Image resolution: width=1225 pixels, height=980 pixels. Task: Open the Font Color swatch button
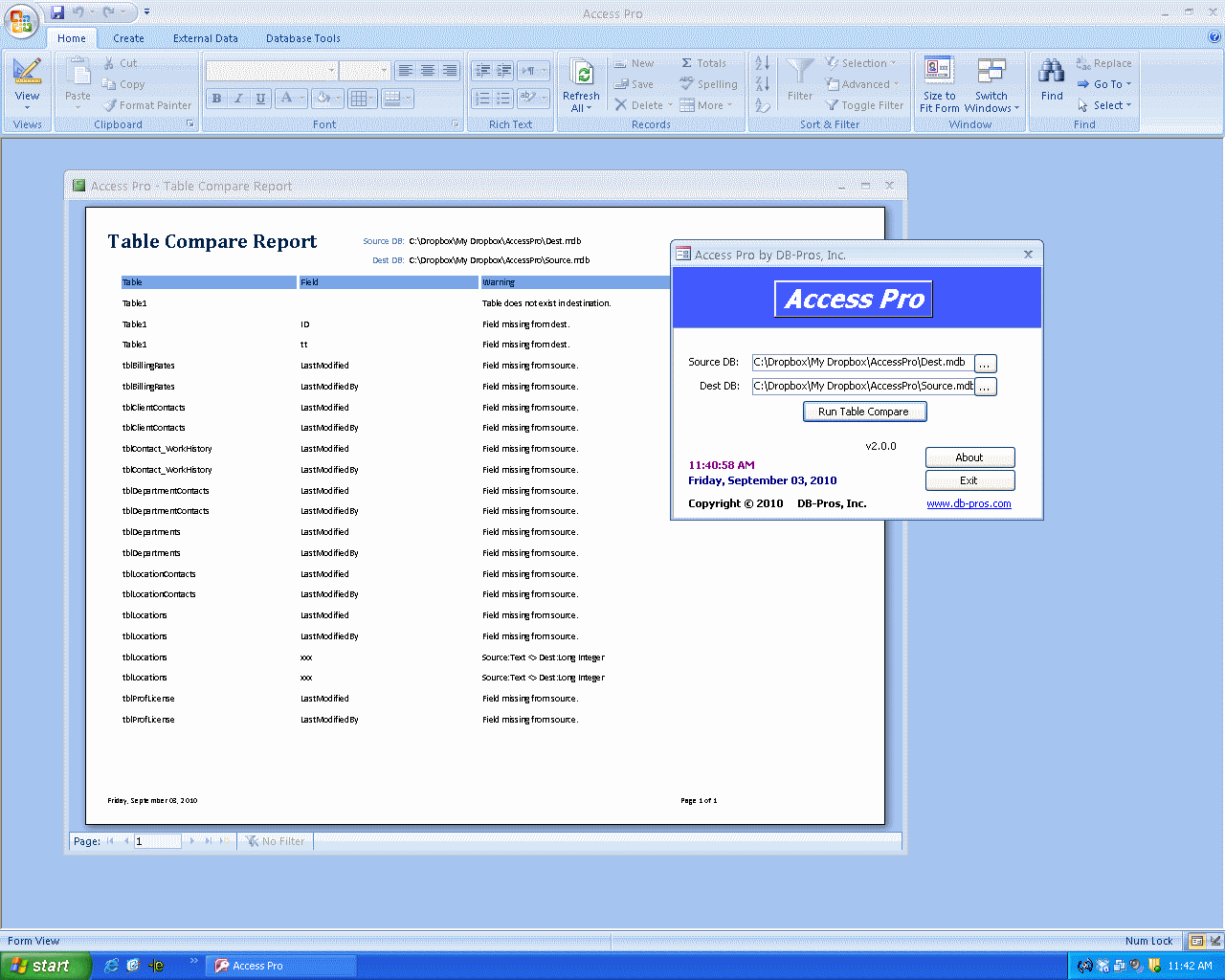click(x=291, y=99)
